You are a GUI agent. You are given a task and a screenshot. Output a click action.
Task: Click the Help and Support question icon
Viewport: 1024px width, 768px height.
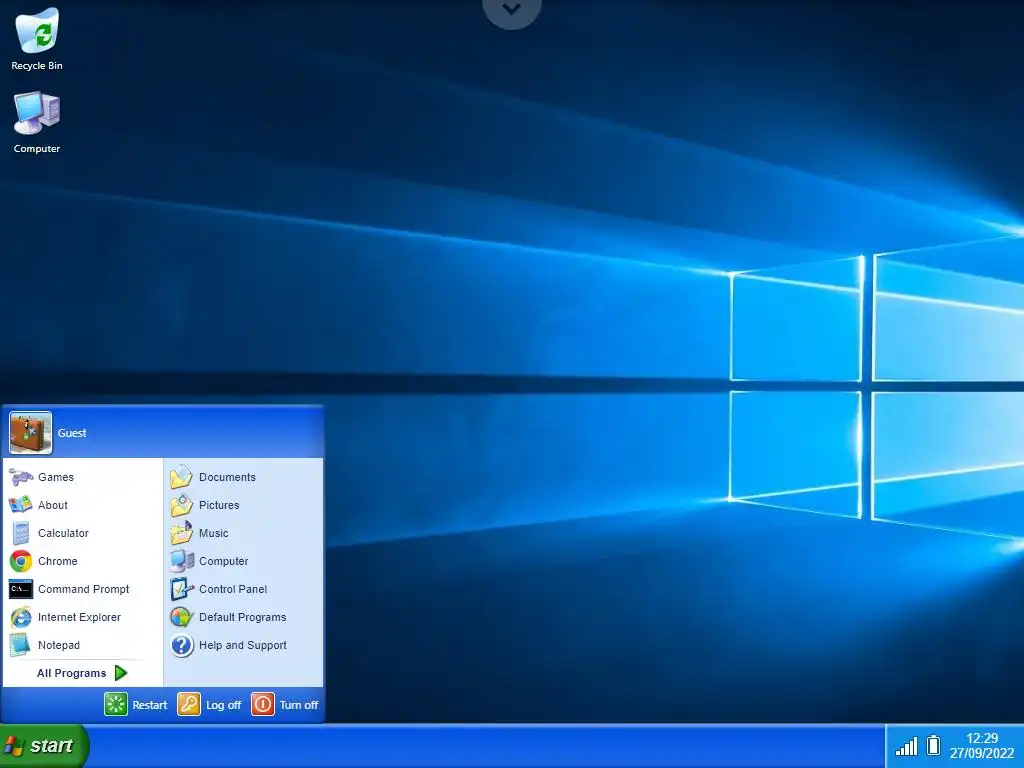click(x=182, y=645)
